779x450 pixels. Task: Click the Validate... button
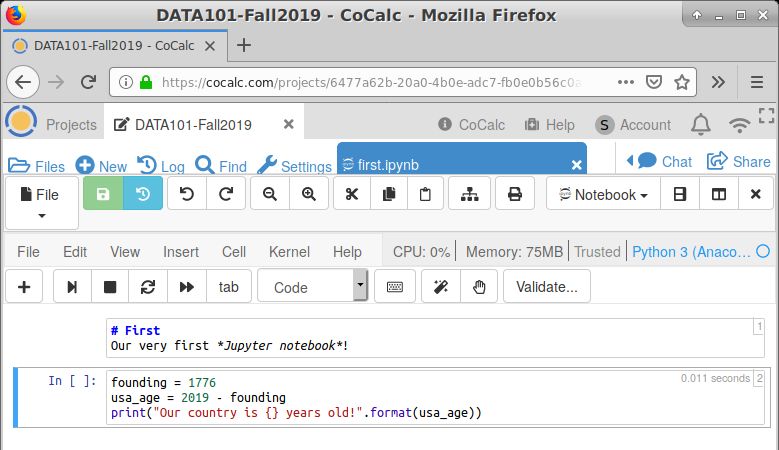pos(546,287)
